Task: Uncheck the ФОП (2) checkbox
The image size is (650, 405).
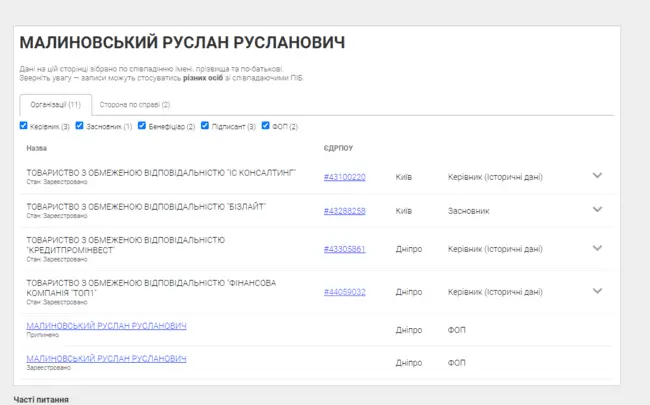Action: 265,126
